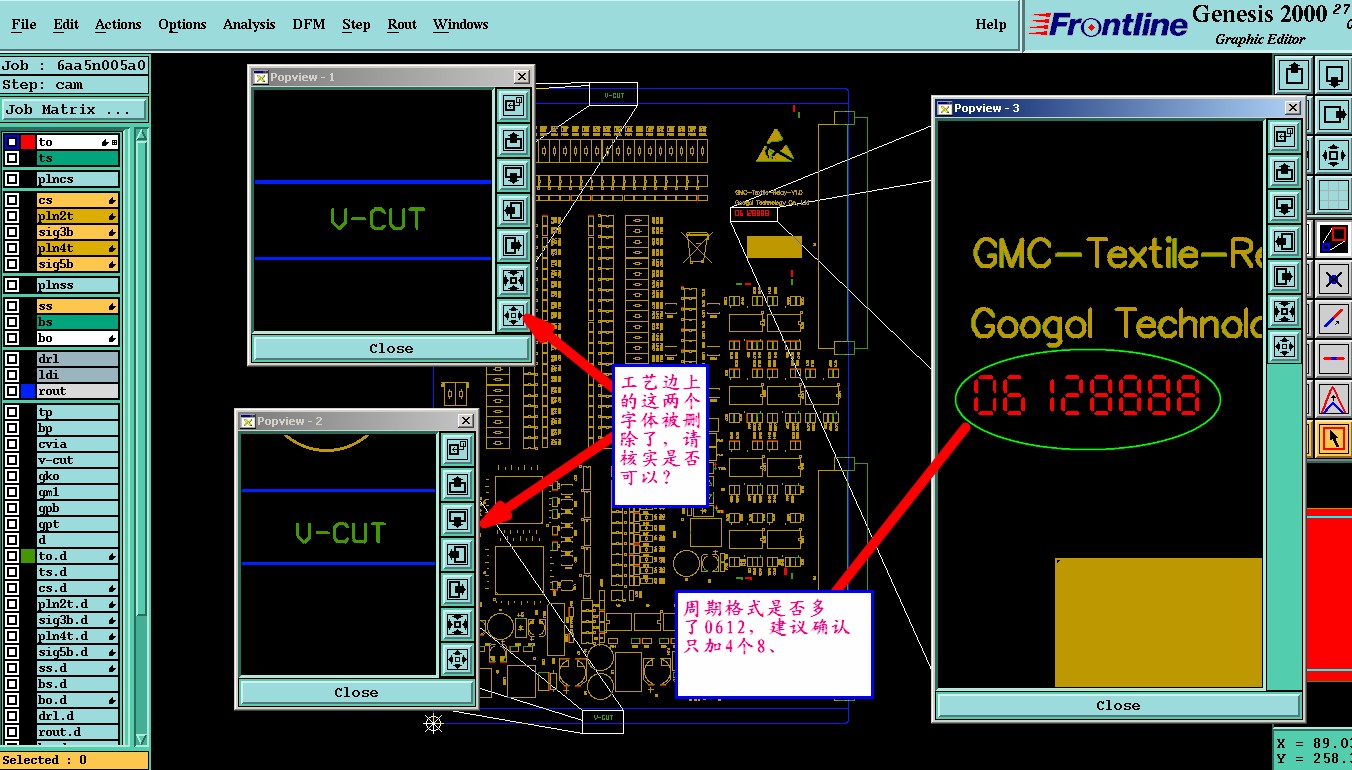Click green color swatch of layer to.d
Screen dimensions: 1352x770
[x=28, y=556]
